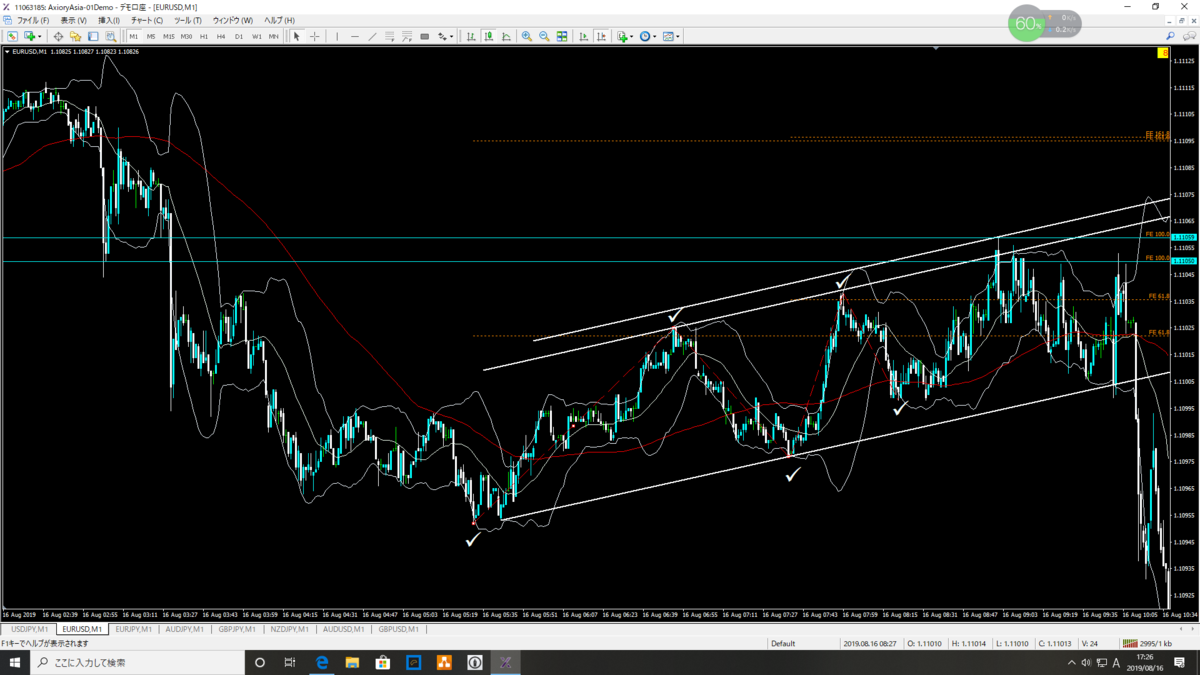This screenshot has width=1200, height=675.
Task: Select the Horizontal Line drawing tool
Action: [x=355, y=36]
